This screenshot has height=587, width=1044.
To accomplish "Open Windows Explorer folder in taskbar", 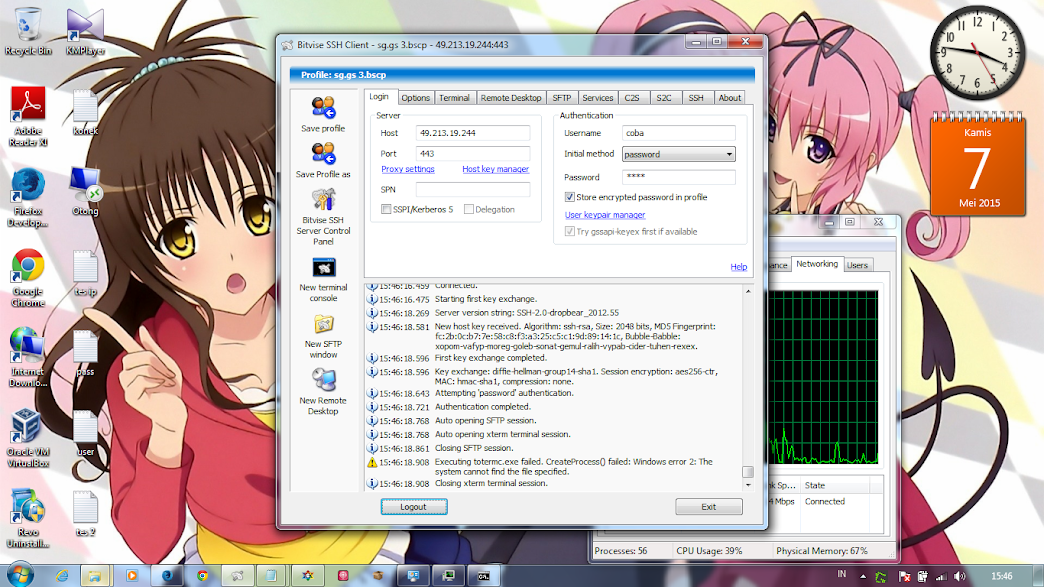I will pyautogui.click(x=96, y=576).
